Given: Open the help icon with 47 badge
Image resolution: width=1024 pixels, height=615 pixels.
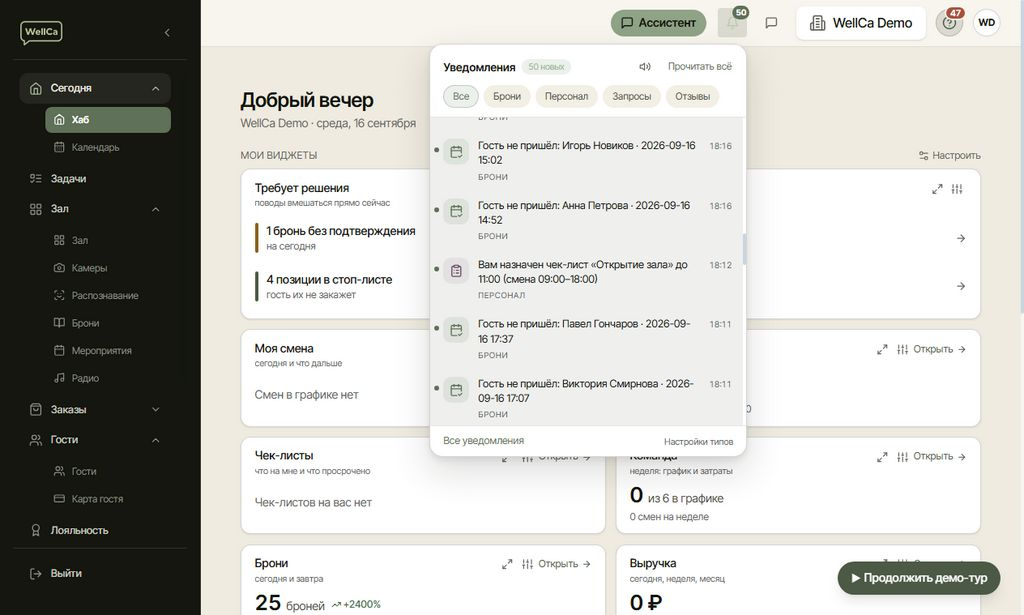Looking at the screenshot, I should pos(949,23).
